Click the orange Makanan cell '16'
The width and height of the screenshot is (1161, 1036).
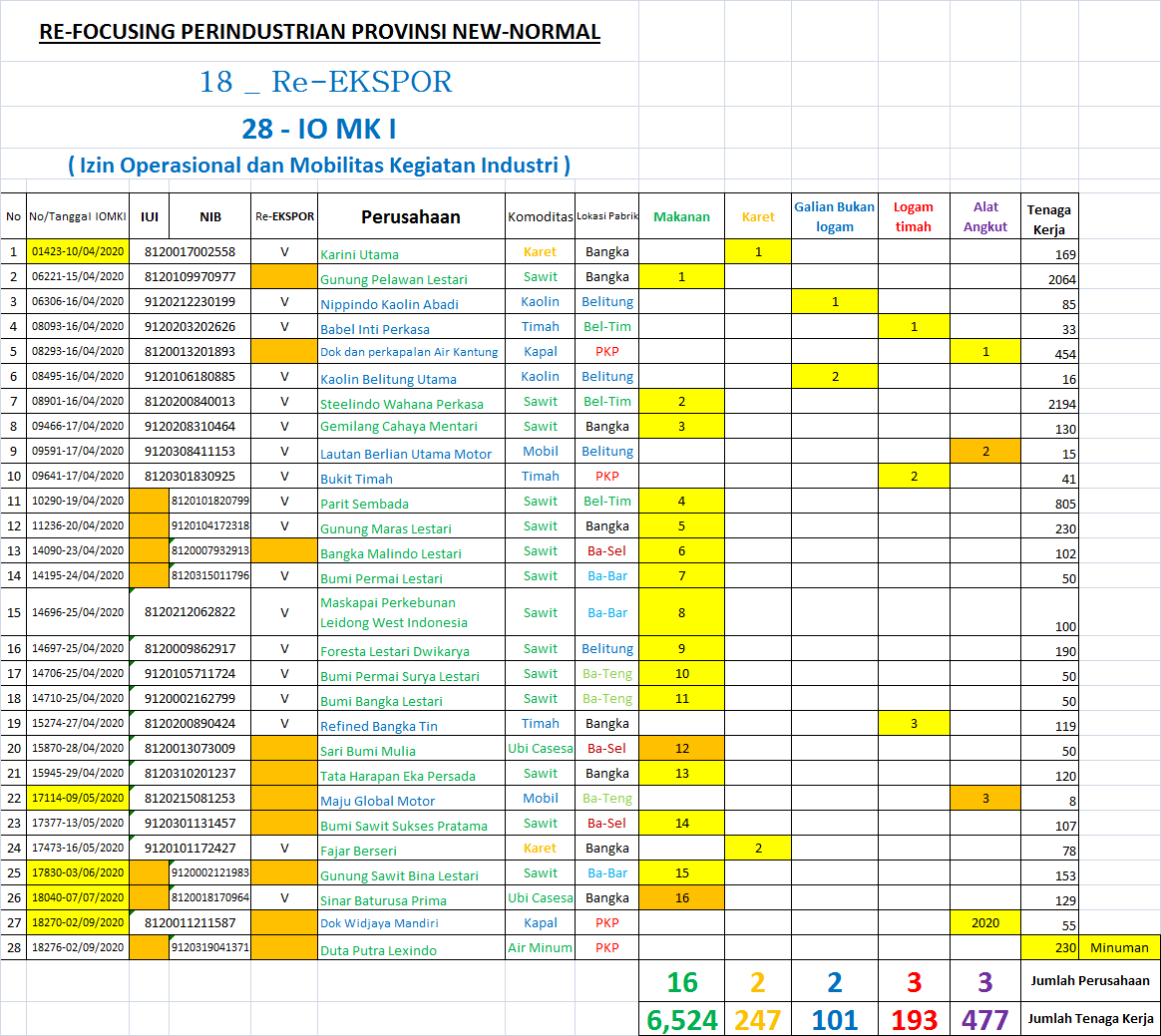[682, 898]
